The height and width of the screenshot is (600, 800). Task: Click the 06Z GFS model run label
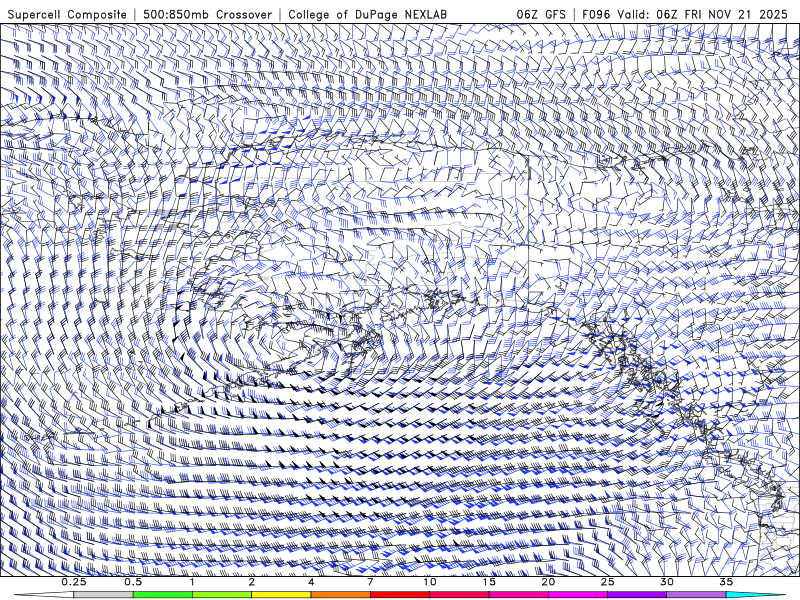(541, 14)
